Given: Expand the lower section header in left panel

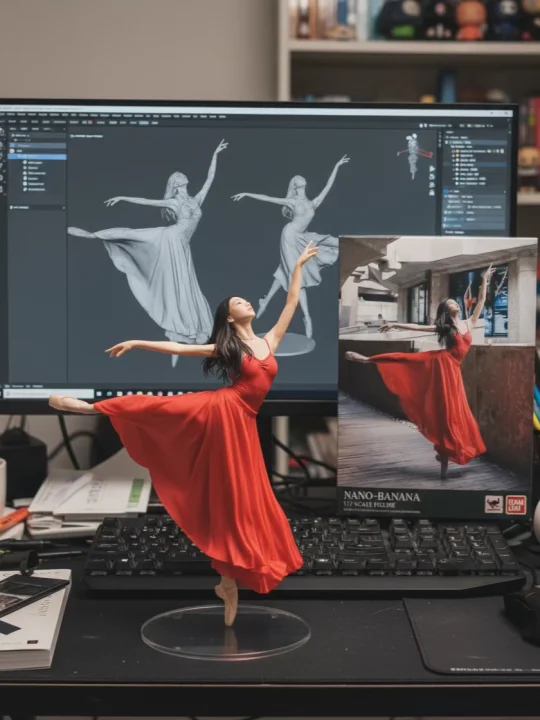Looking at the screenshot, I should (37, 208).
